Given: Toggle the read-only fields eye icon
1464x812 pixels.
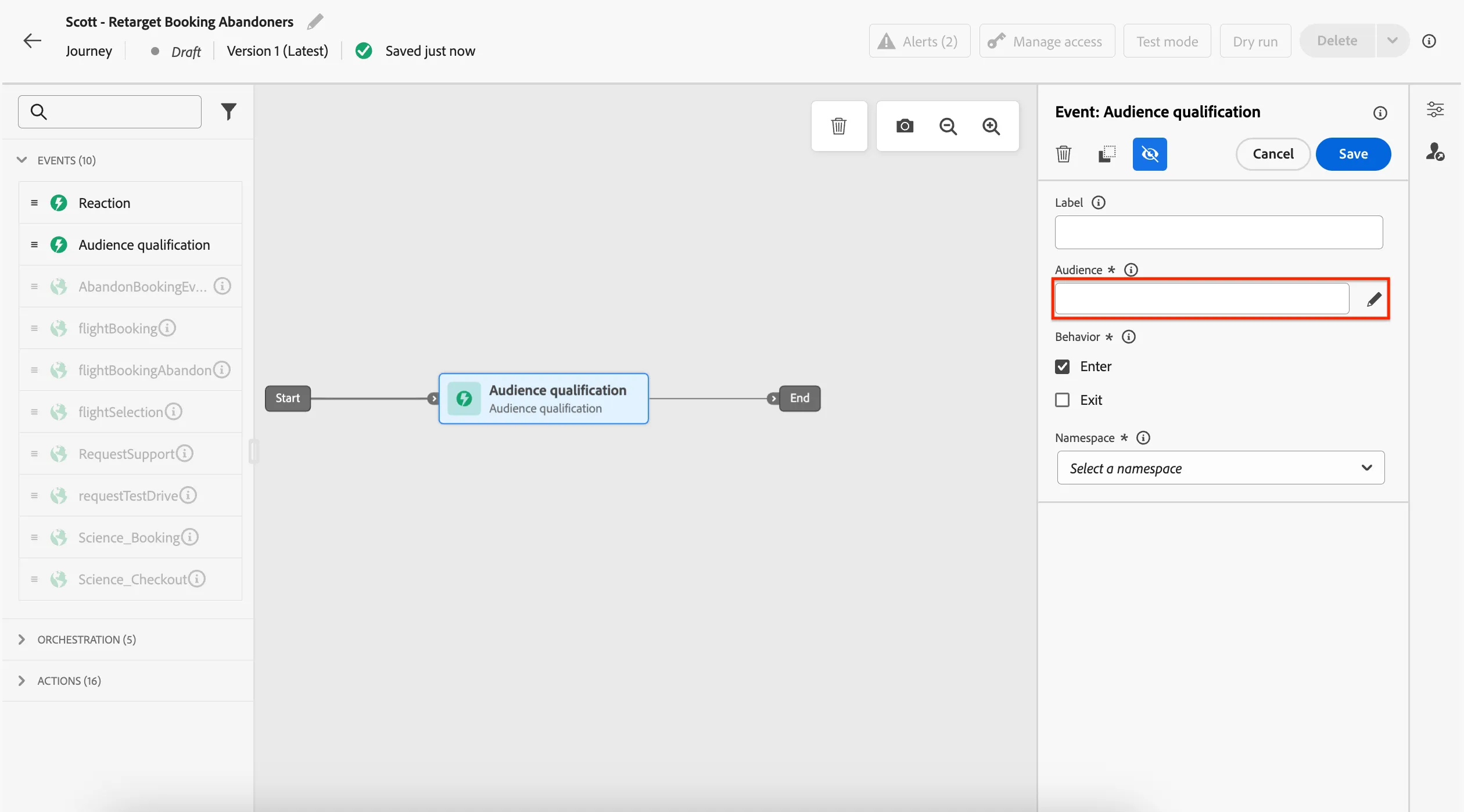Looking at the screenshot, I should point(1150,154).
